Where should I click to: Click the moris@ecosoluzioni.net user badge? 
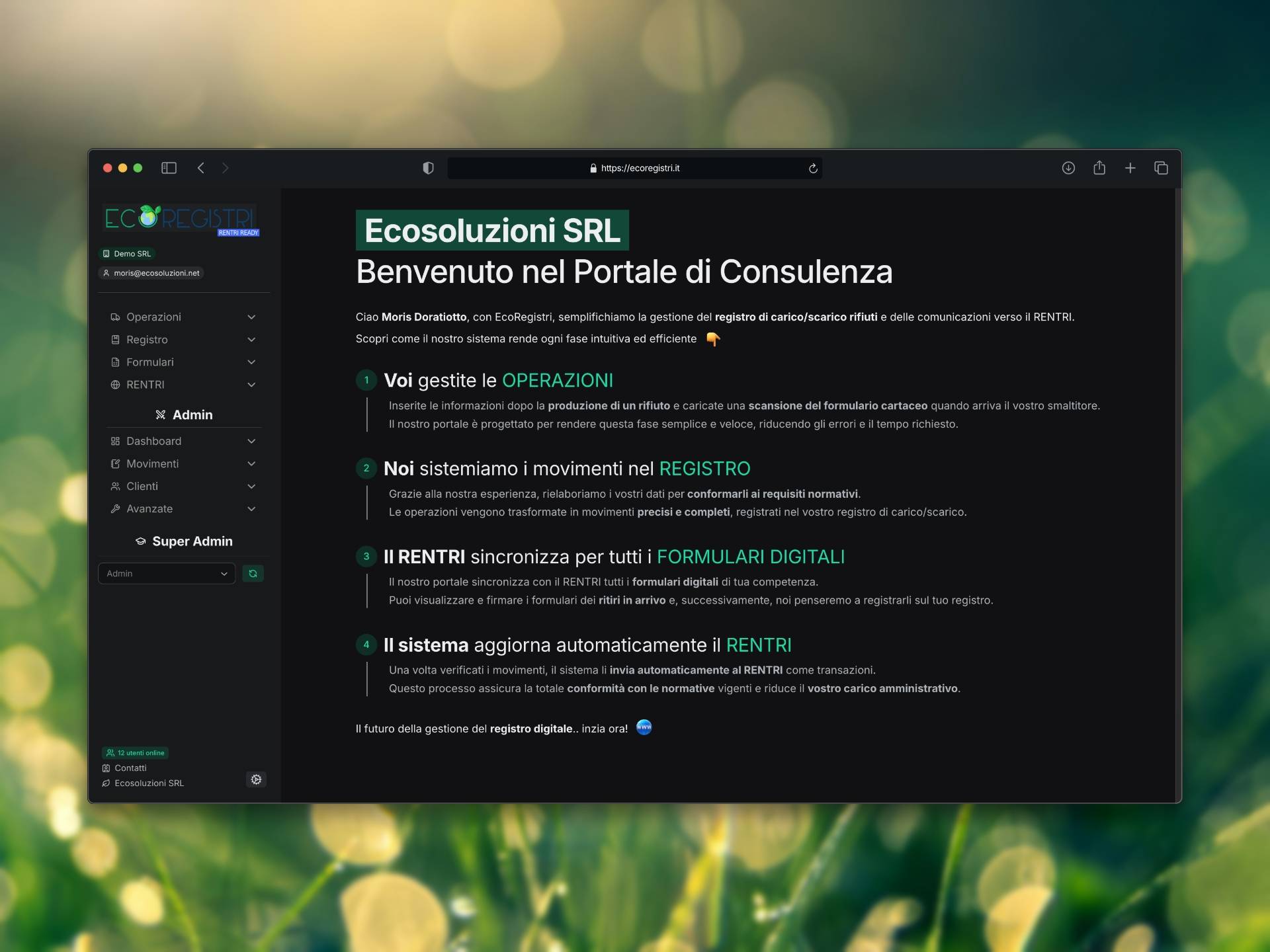[x=151, y=273]
